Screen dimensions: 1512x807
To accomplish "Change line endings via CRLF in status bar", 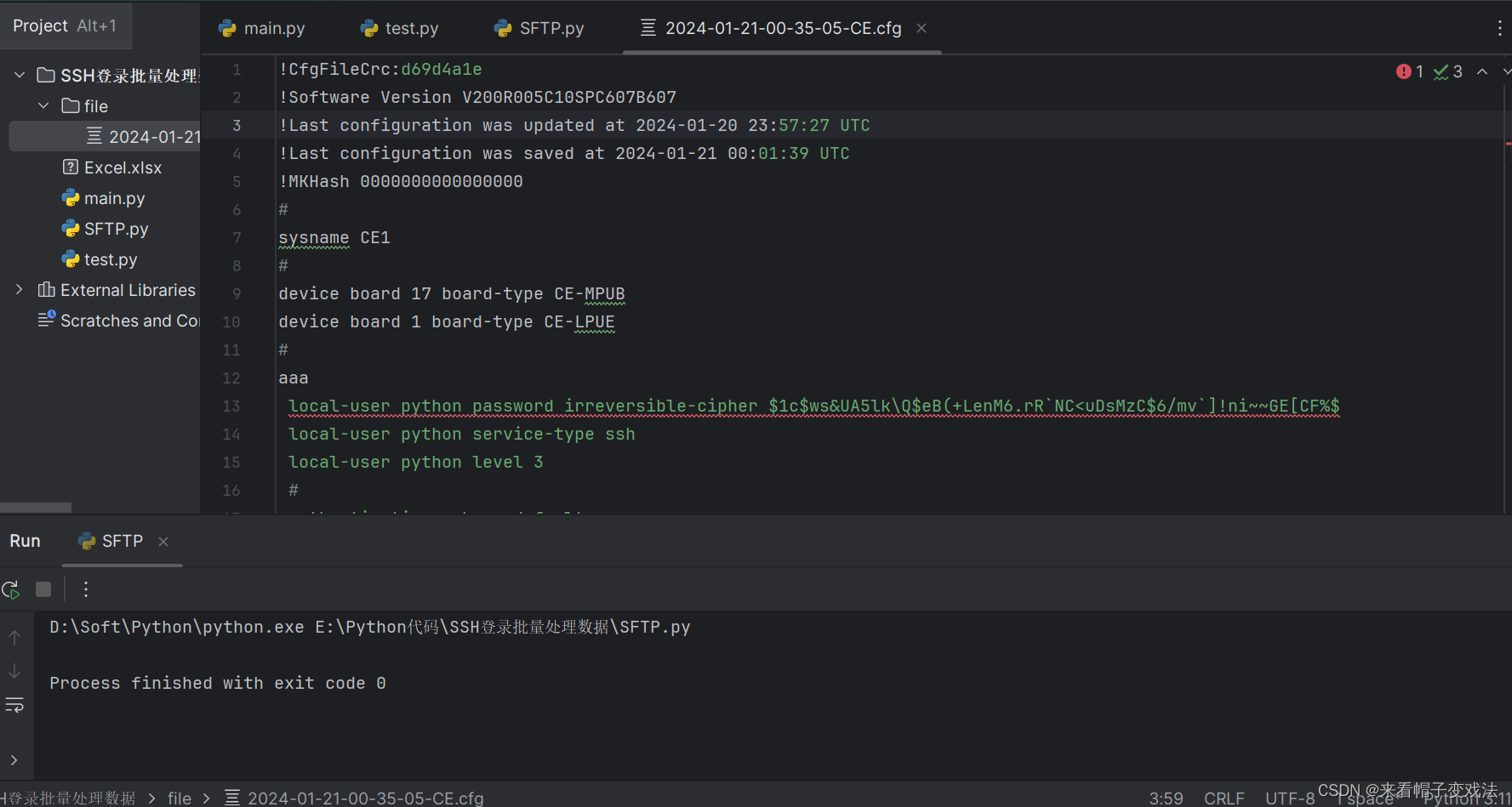I will pyautogui.click(x=1224, y=798).
